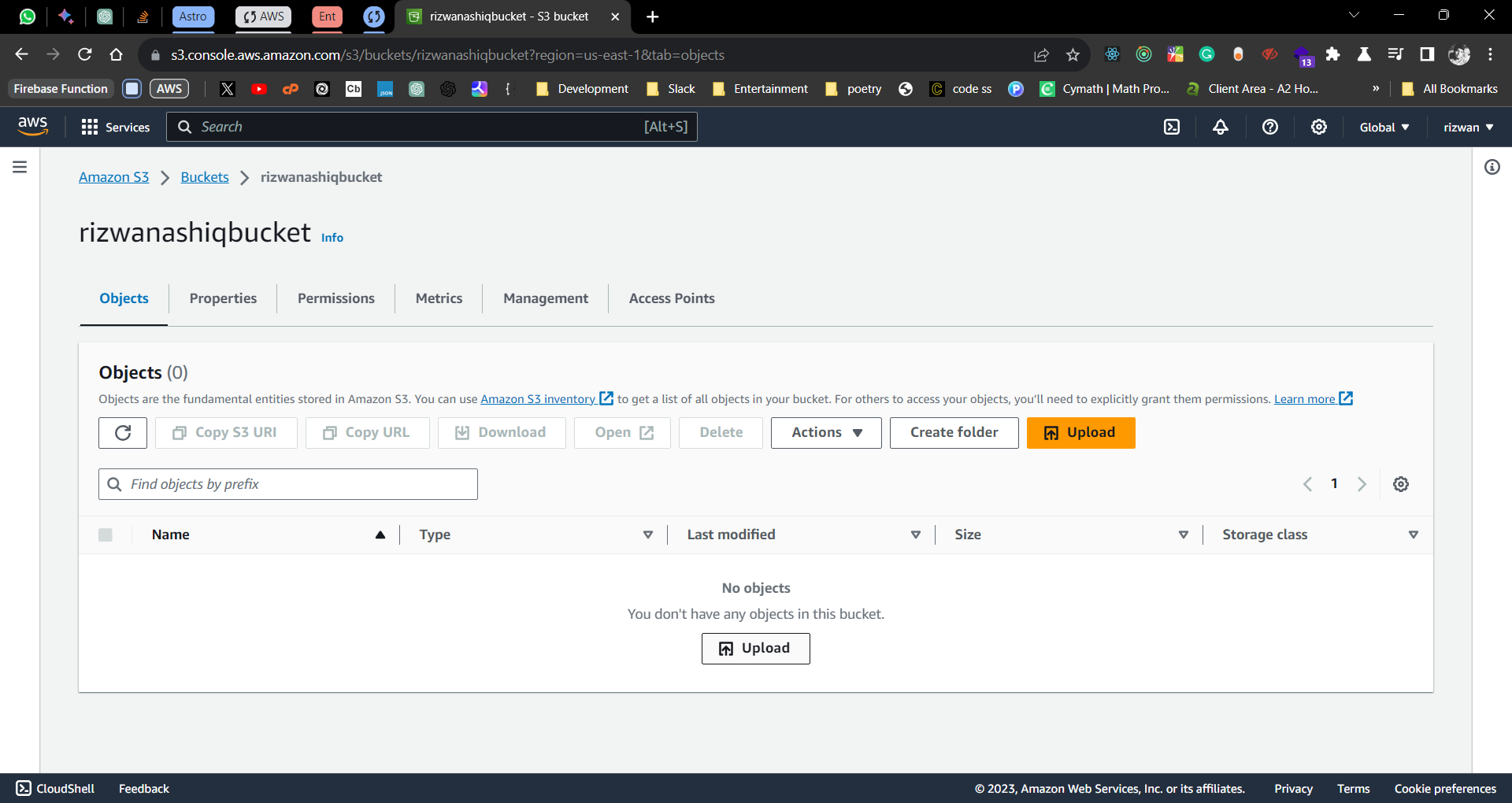The height and width of the screenshot is (803, 1512).
Task: Open the YouTube bookmark icon
Action: (259, 89)
